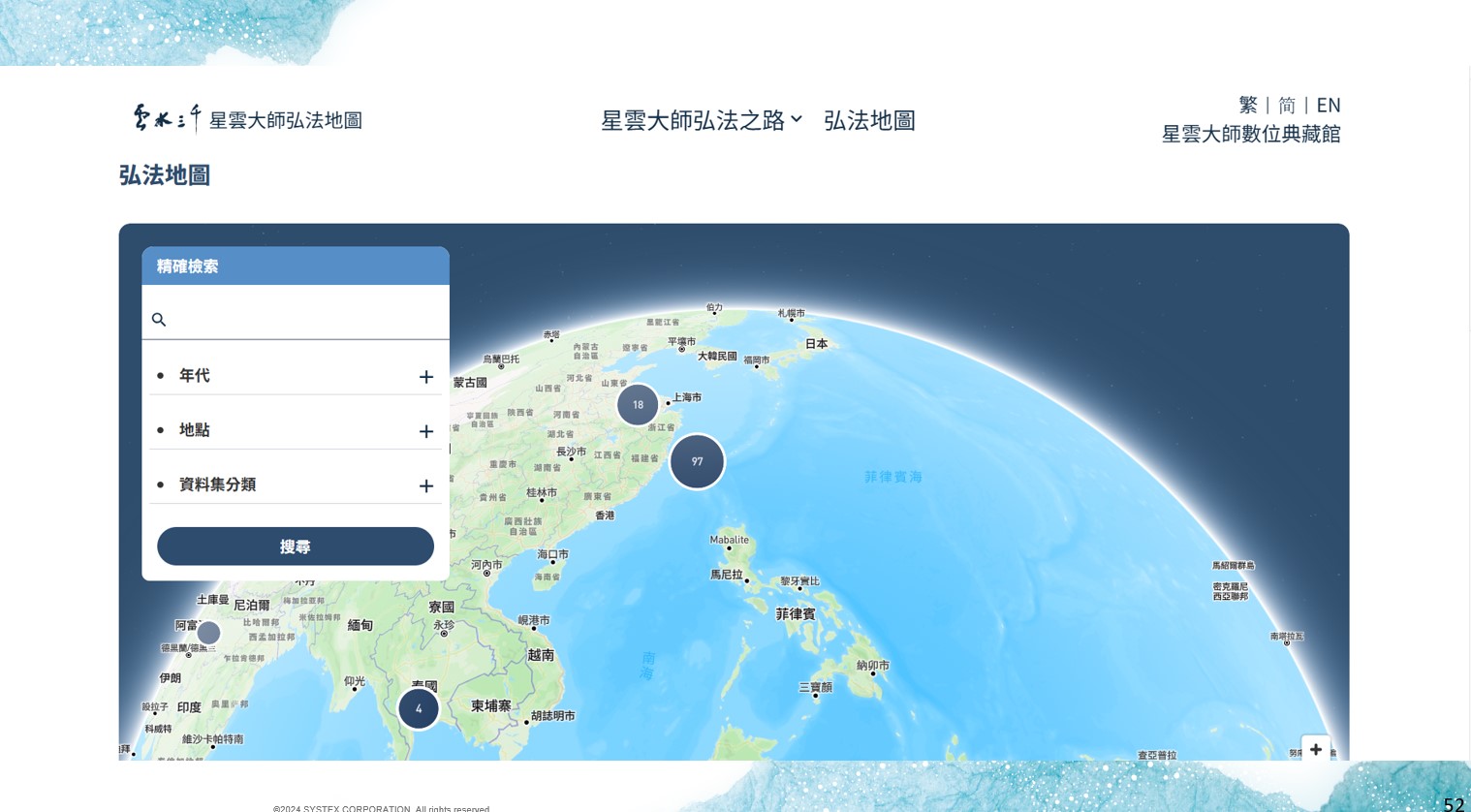Click the 胡志明市 label on the map
This screenshot has height=812, width=1471.
[553, 716]
